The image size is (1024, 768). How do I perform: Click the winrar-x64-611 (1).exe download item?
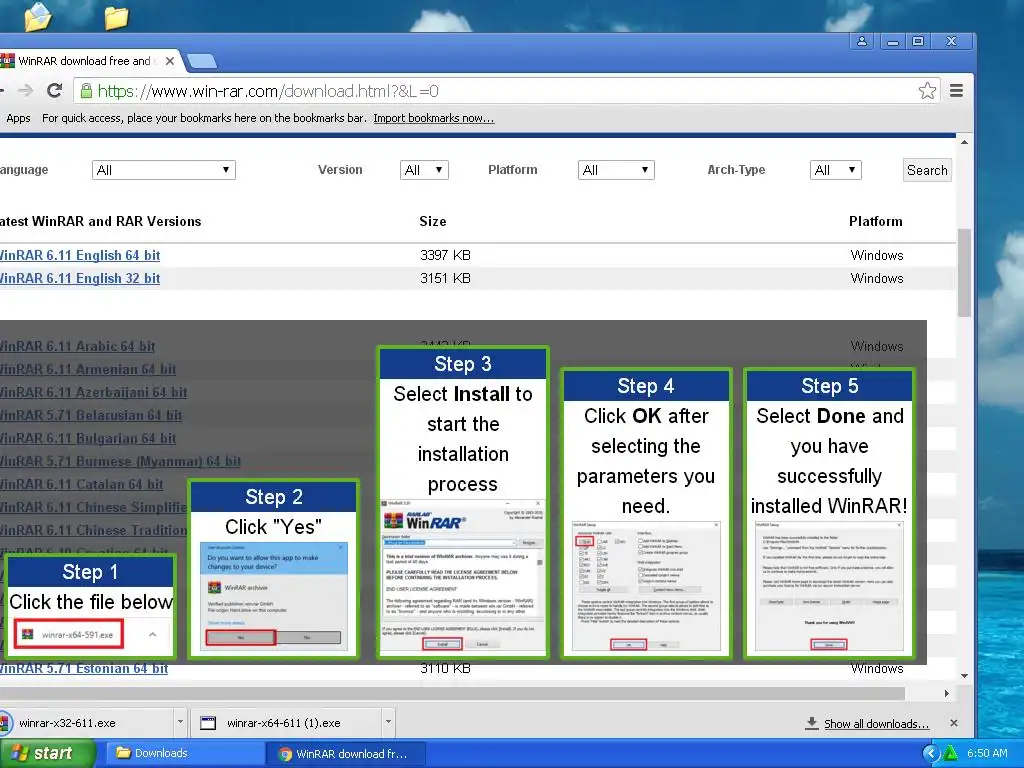[287, 723]
